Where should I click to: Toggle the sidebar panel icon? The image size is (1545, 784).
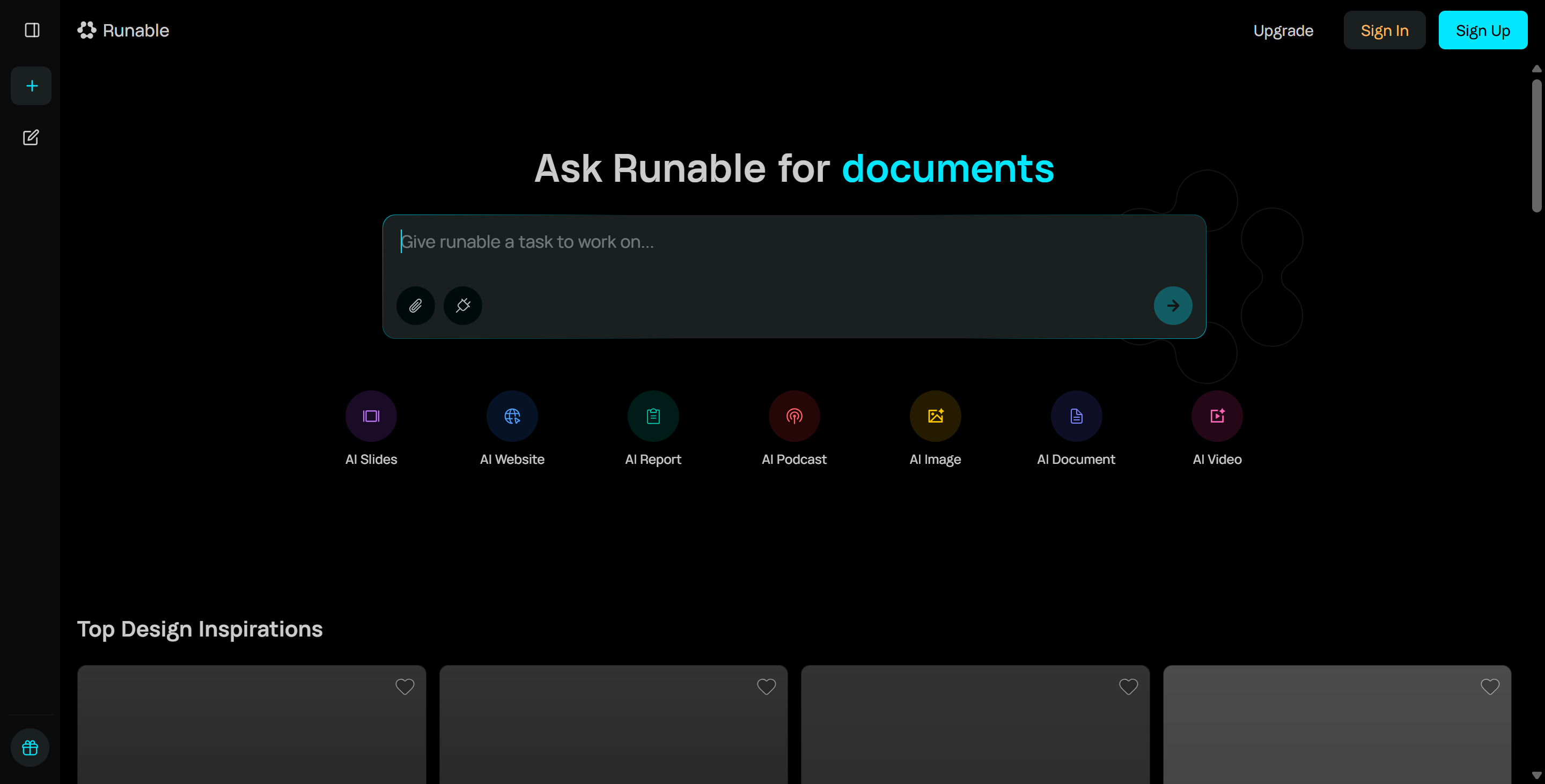point(31,30)
